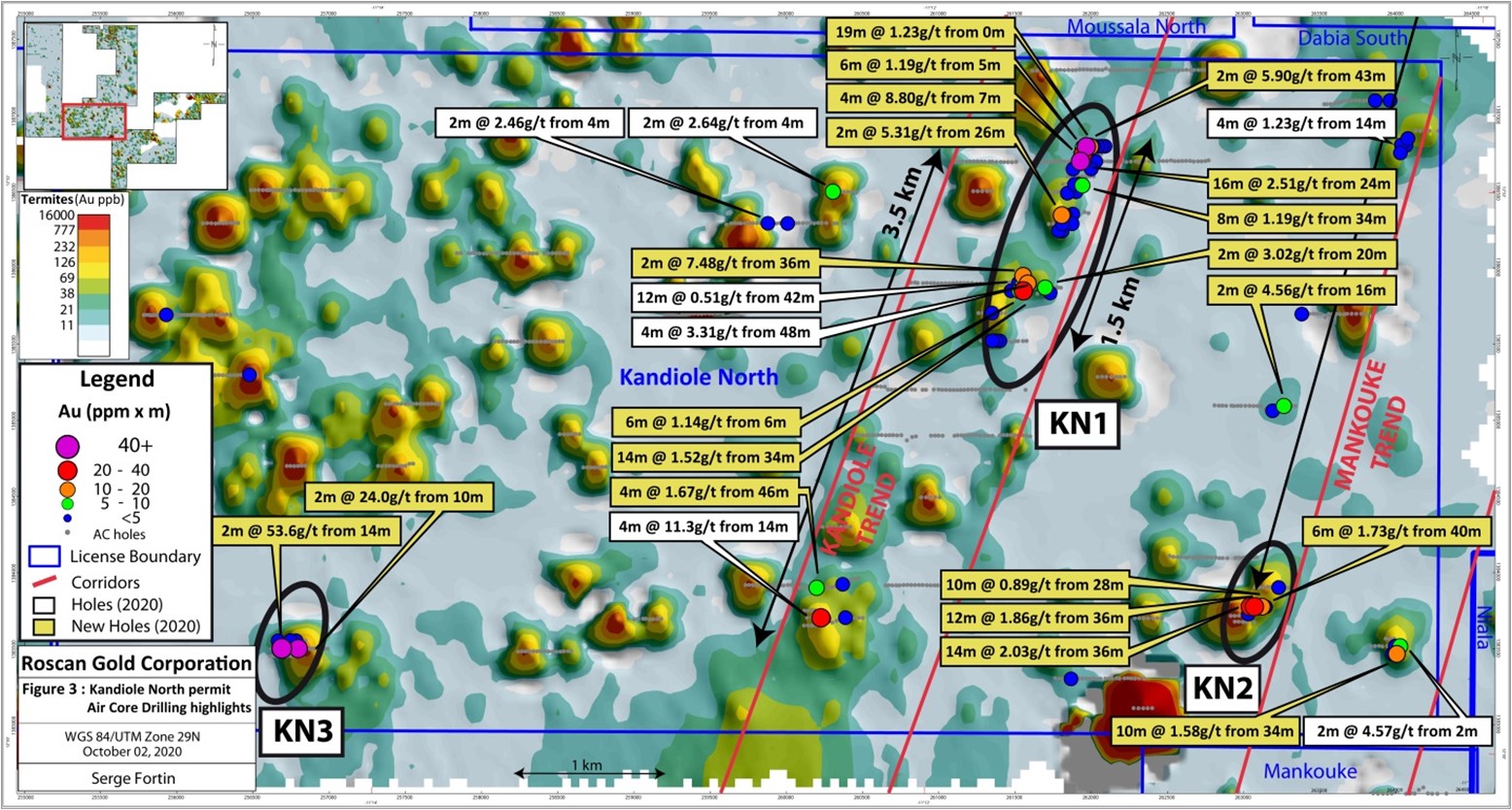Select the yellow New Holes (2020) legend box
Screen dimensions: 1512x810
coord(45,626)
